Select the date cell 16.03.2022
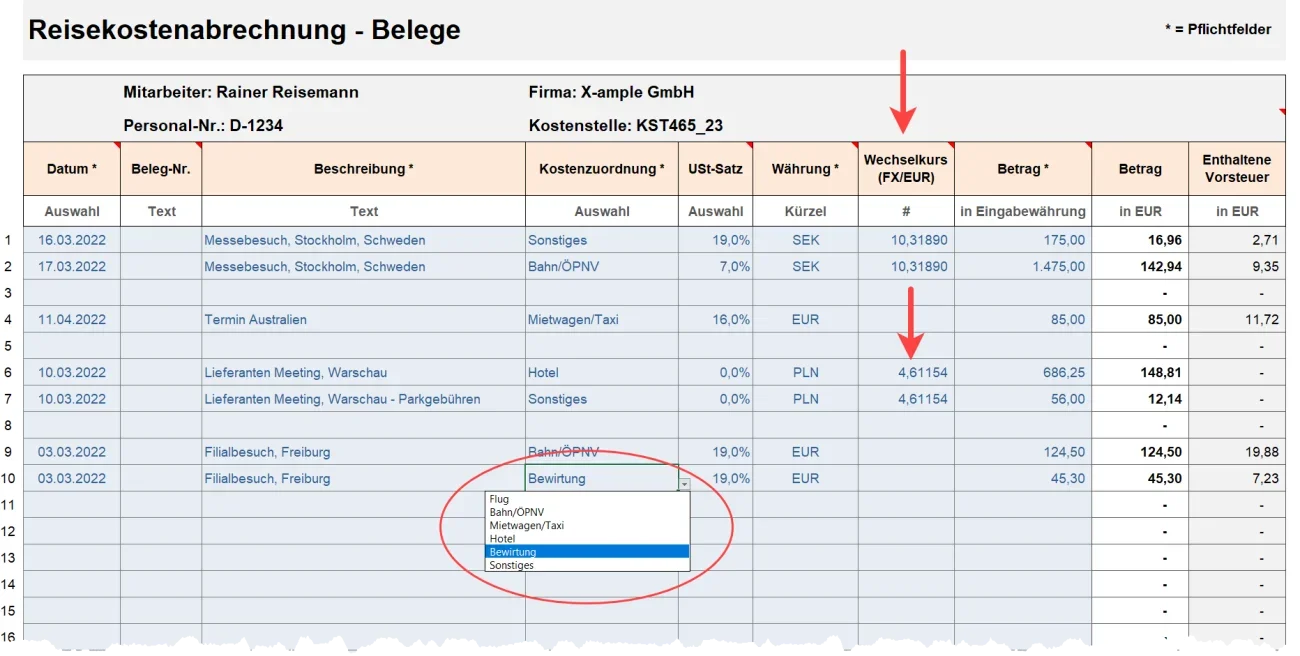1300x656 pixels. tap(72, 240)
